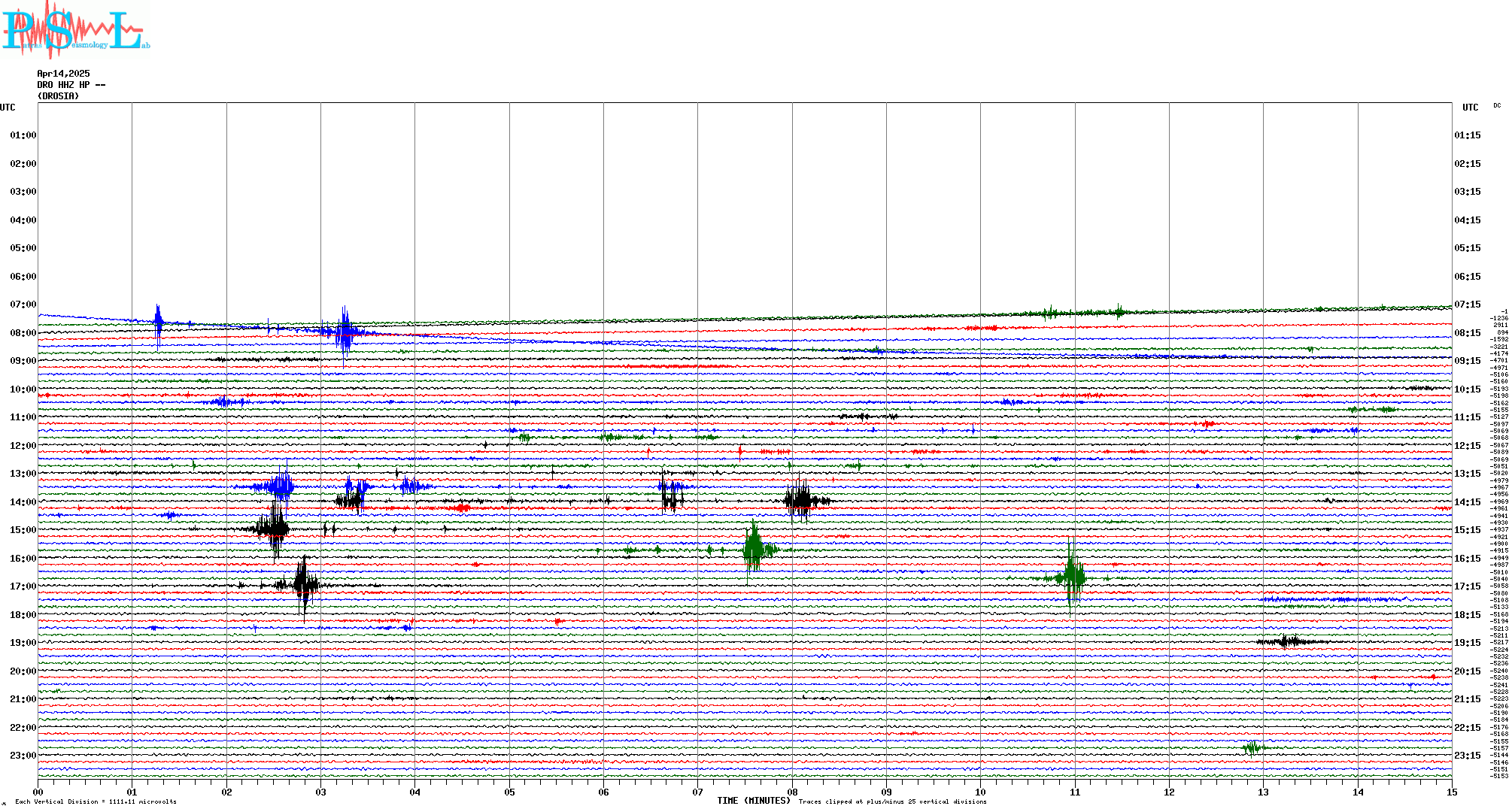Screen dimensions: 1512x812
Task: Click the Each Vertical Division scale note
Action: pyautogui.click(x=96, y=802)
